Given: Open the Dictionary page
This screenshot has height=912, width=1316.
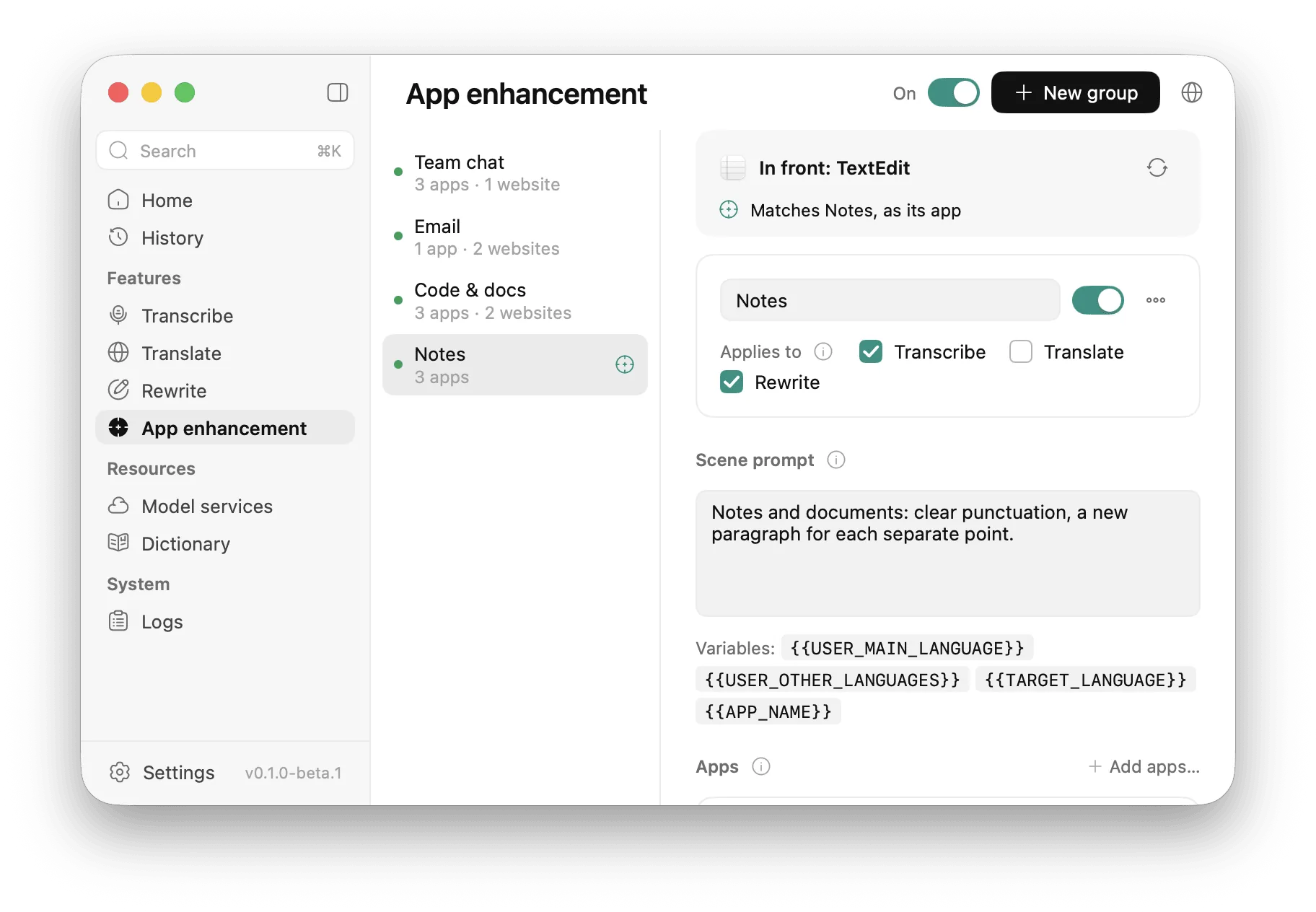Looking at the screenshot, I should point(225,543).
